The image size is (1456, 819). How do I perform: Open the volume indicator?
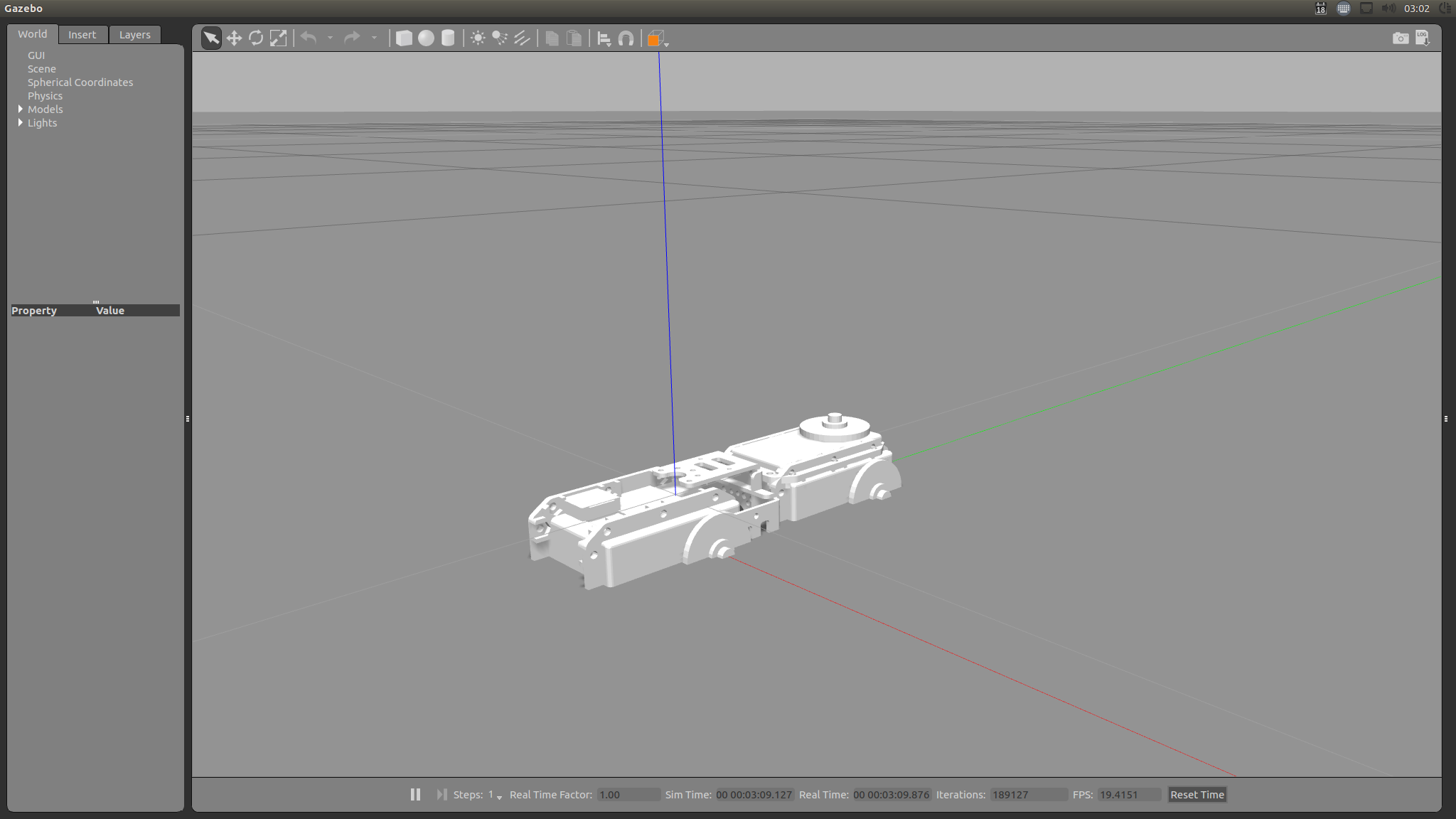1388,9
